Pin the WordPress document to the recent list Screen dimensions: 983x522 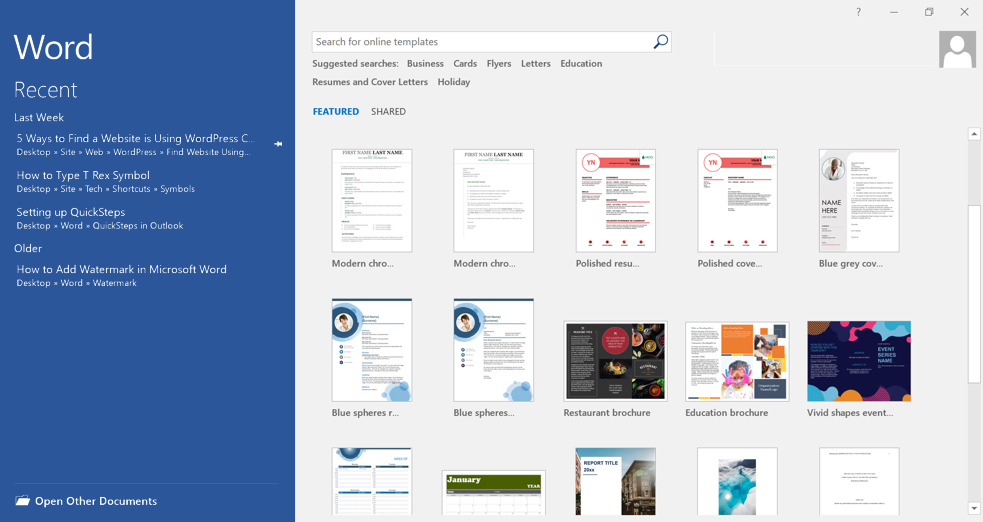pyautogui.click(x=278, y=144)
